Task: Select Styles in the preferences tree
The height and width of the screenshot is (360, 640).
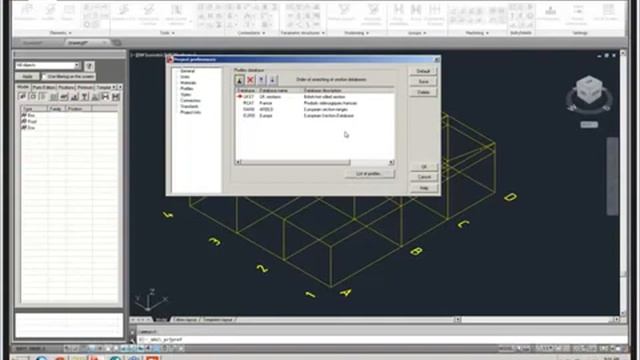Action: [185, 95]
